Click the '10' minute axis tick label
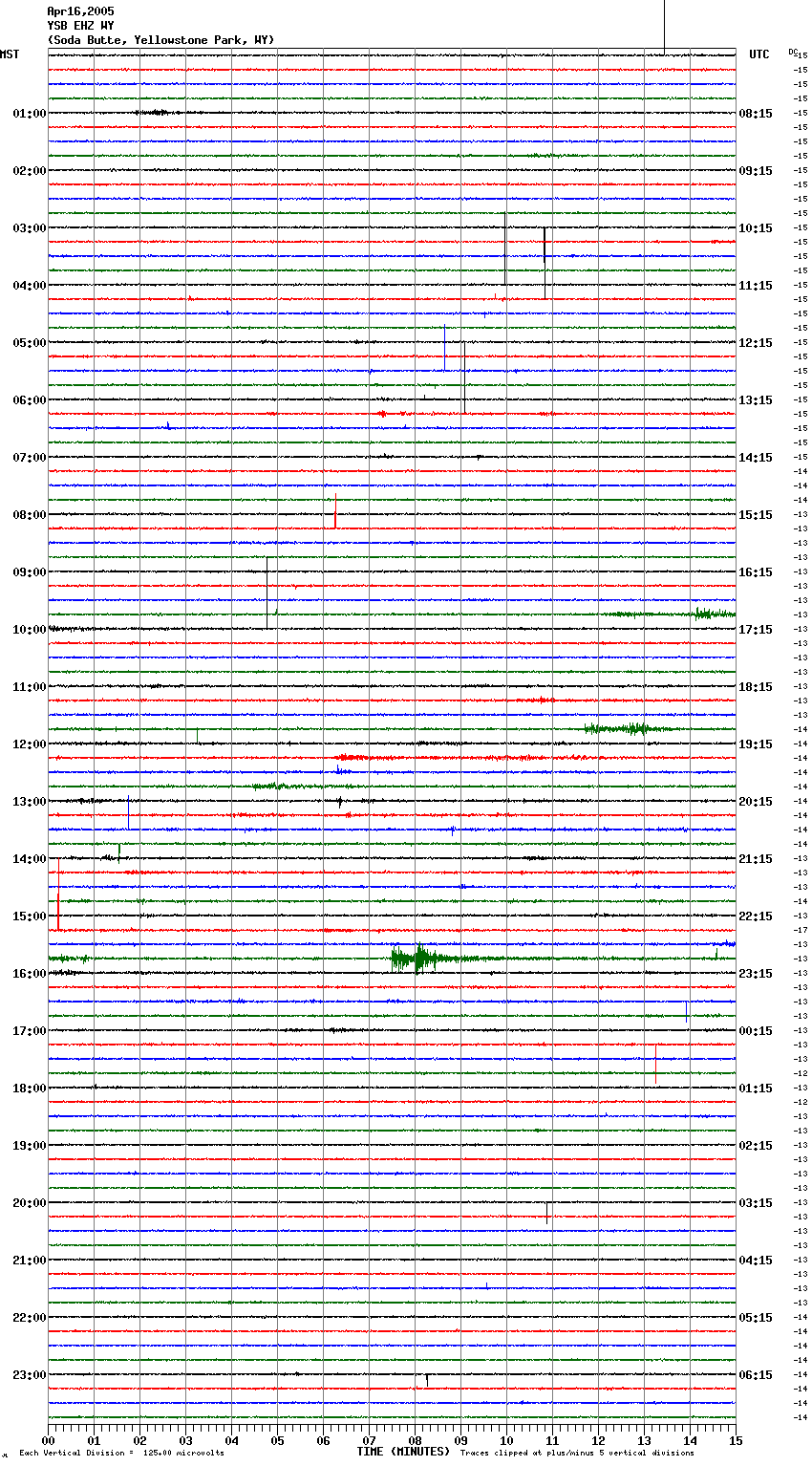 [x=506, y=1440]
